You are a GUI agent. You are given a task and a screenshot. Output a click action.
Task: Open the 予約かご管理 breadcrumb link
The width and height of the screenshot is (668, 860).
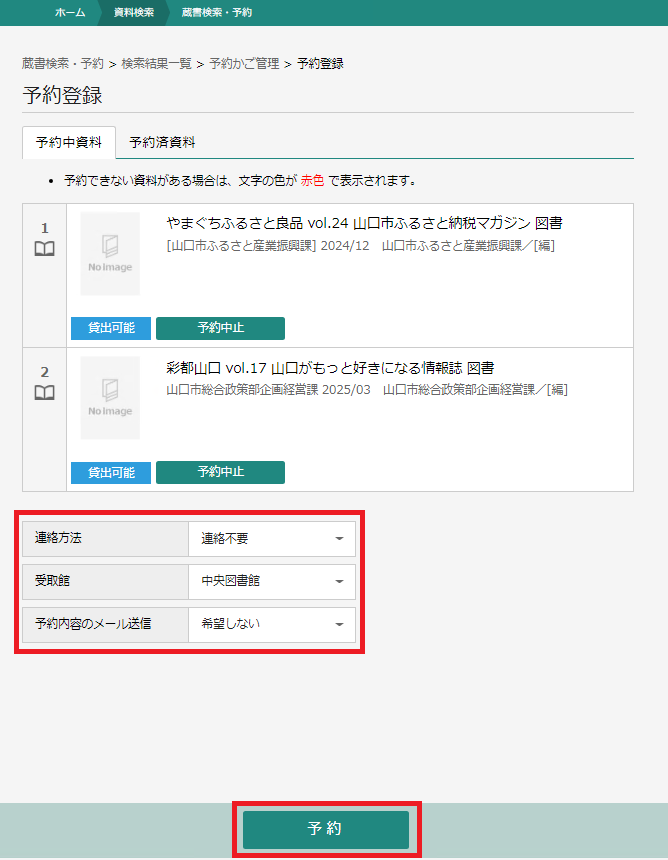tap(244, 64)
